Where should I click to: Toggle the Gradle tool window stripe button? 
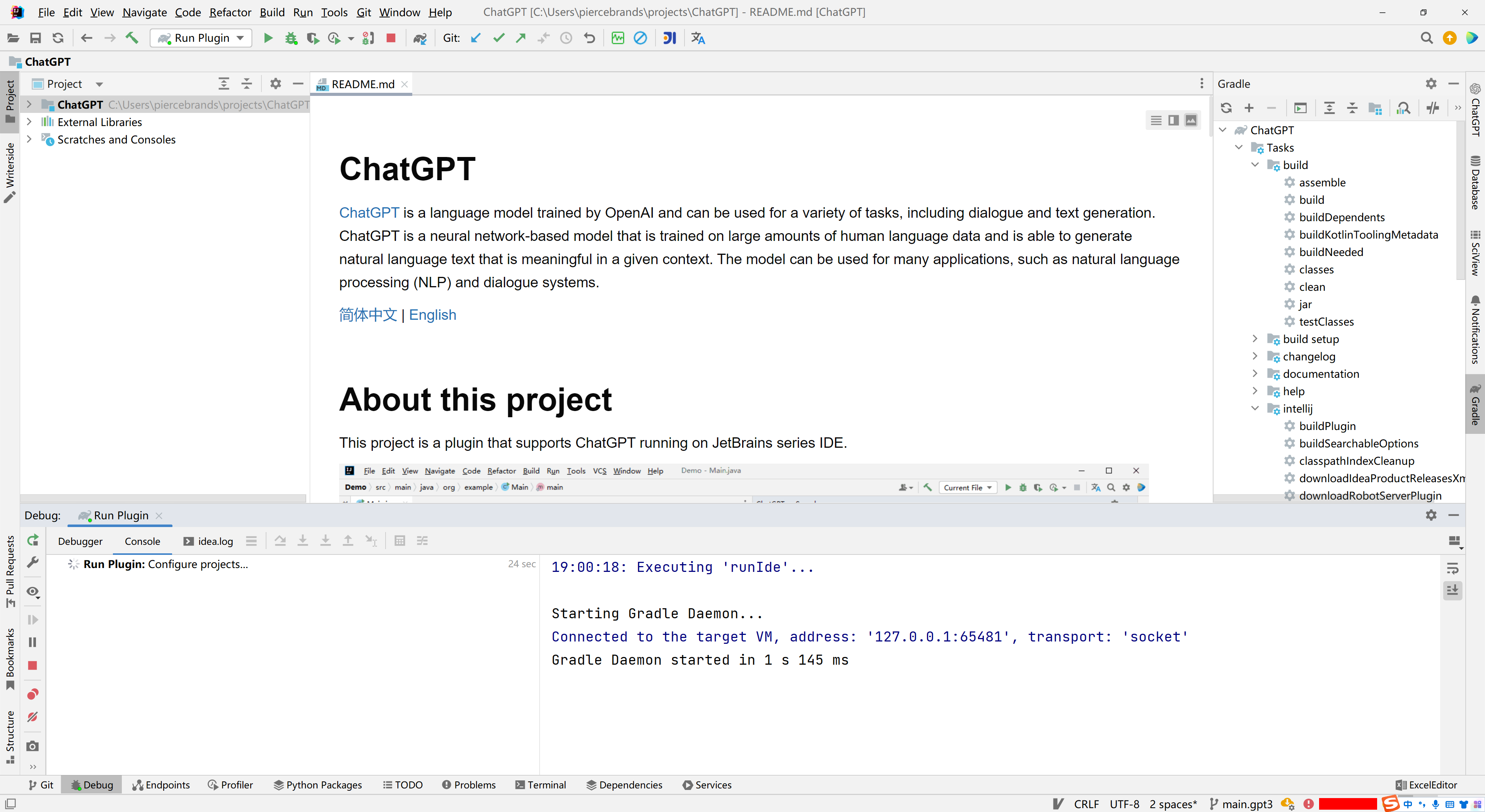(1475, 404)
